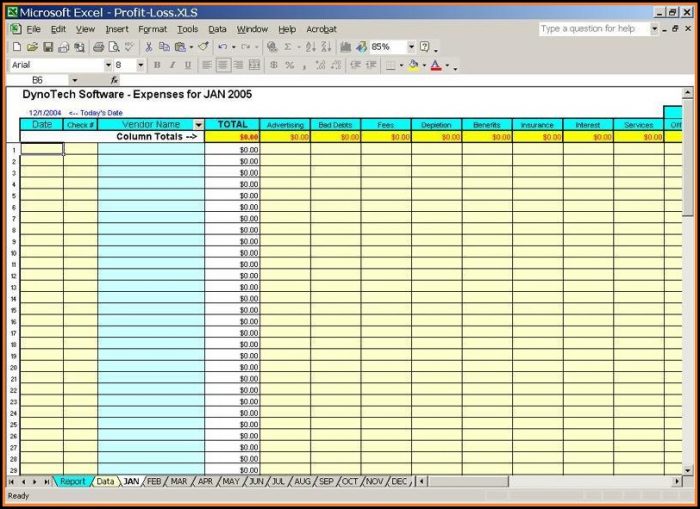The image size is (700, 509).
Task: Go to last sheet tab navigation button
Action: pos(46,482)
